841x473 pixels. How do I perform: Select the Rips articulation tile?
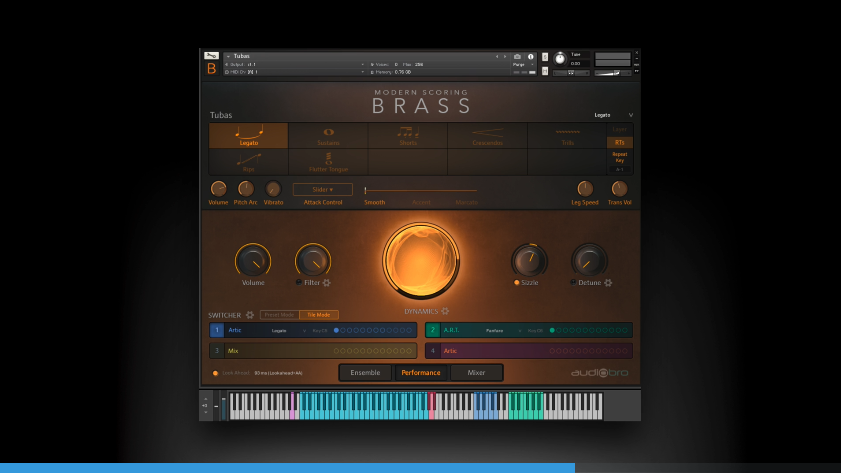(248, 162)
